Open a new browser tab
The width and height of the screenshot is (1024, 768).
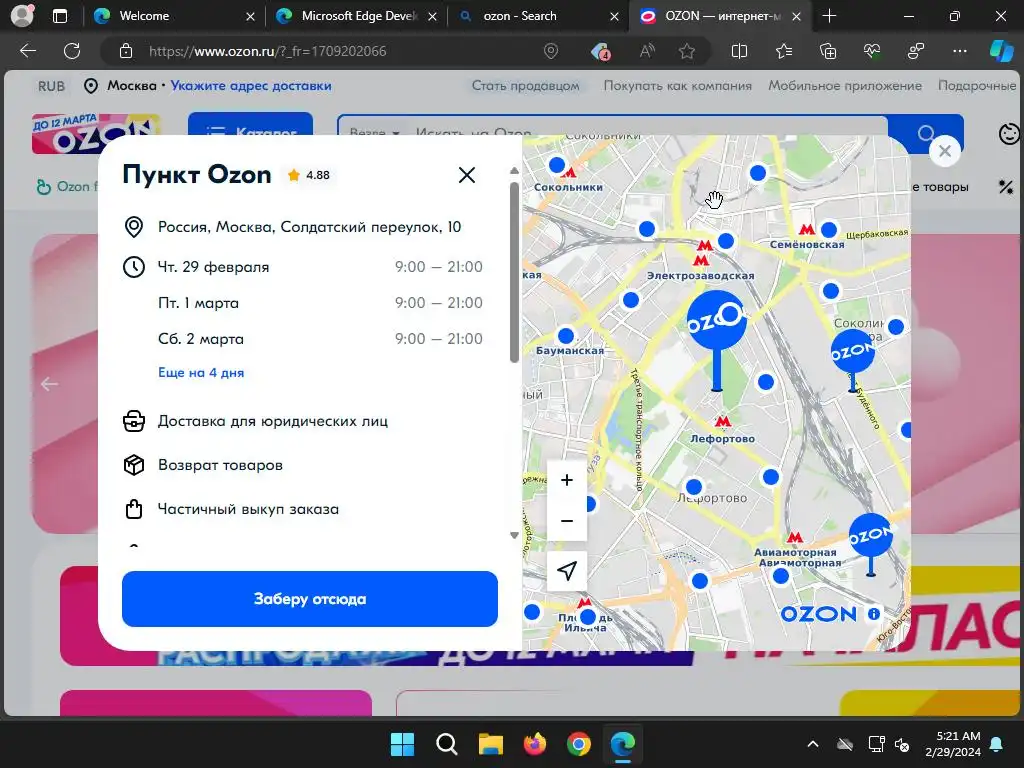pyautogui.click(x=829, y=16)
